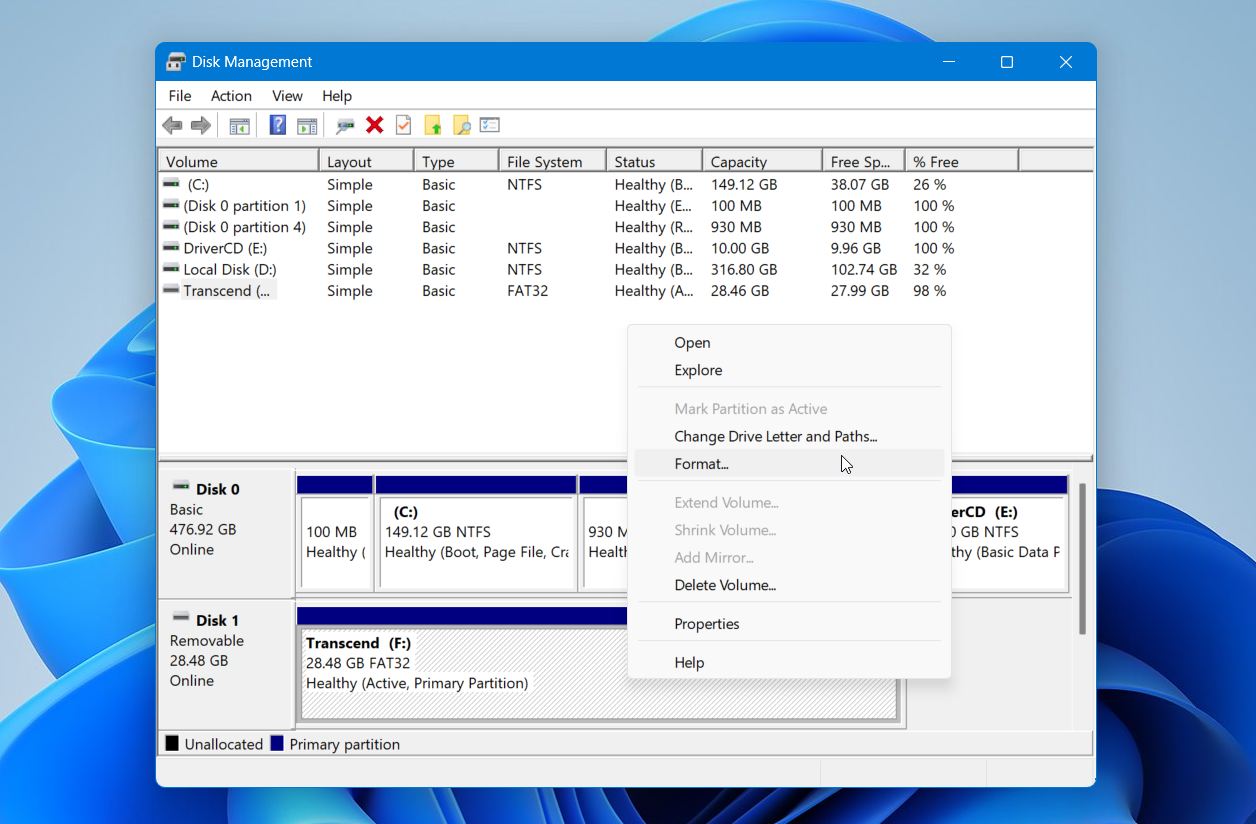Screen dimensions: 1256x824
Task: Sort by the File System column header
Action: pyautogui.click(x=553, y=161)
